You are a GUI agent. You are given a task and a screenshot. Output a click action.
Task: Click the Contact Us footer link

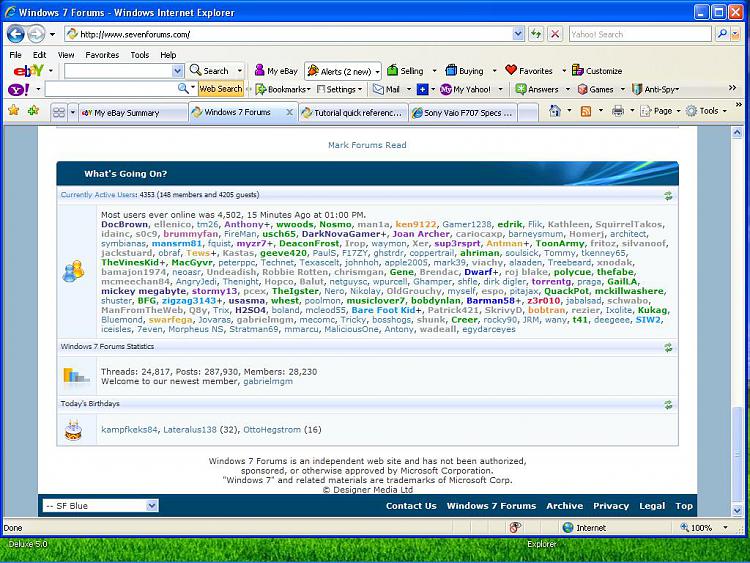(x=411, y=506)
